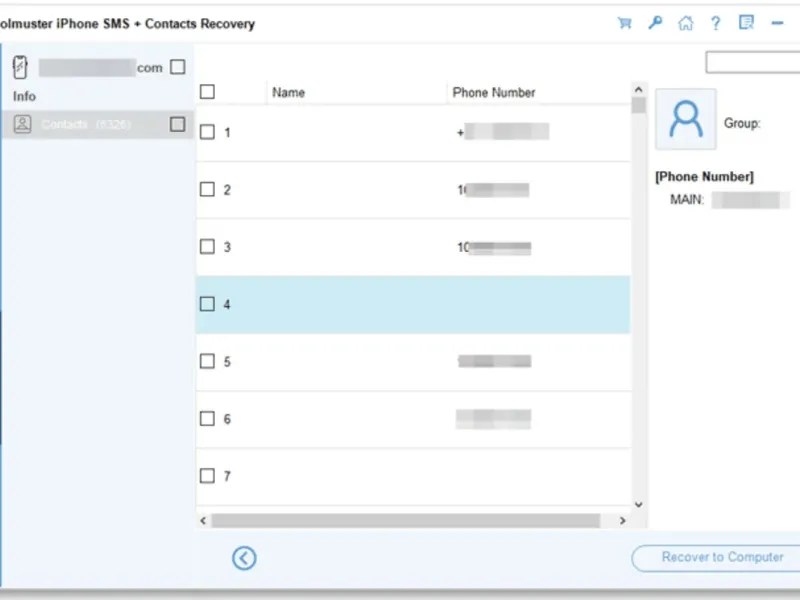
Task: Click the vertical scrollbar thumb
Action: point(638,105)
